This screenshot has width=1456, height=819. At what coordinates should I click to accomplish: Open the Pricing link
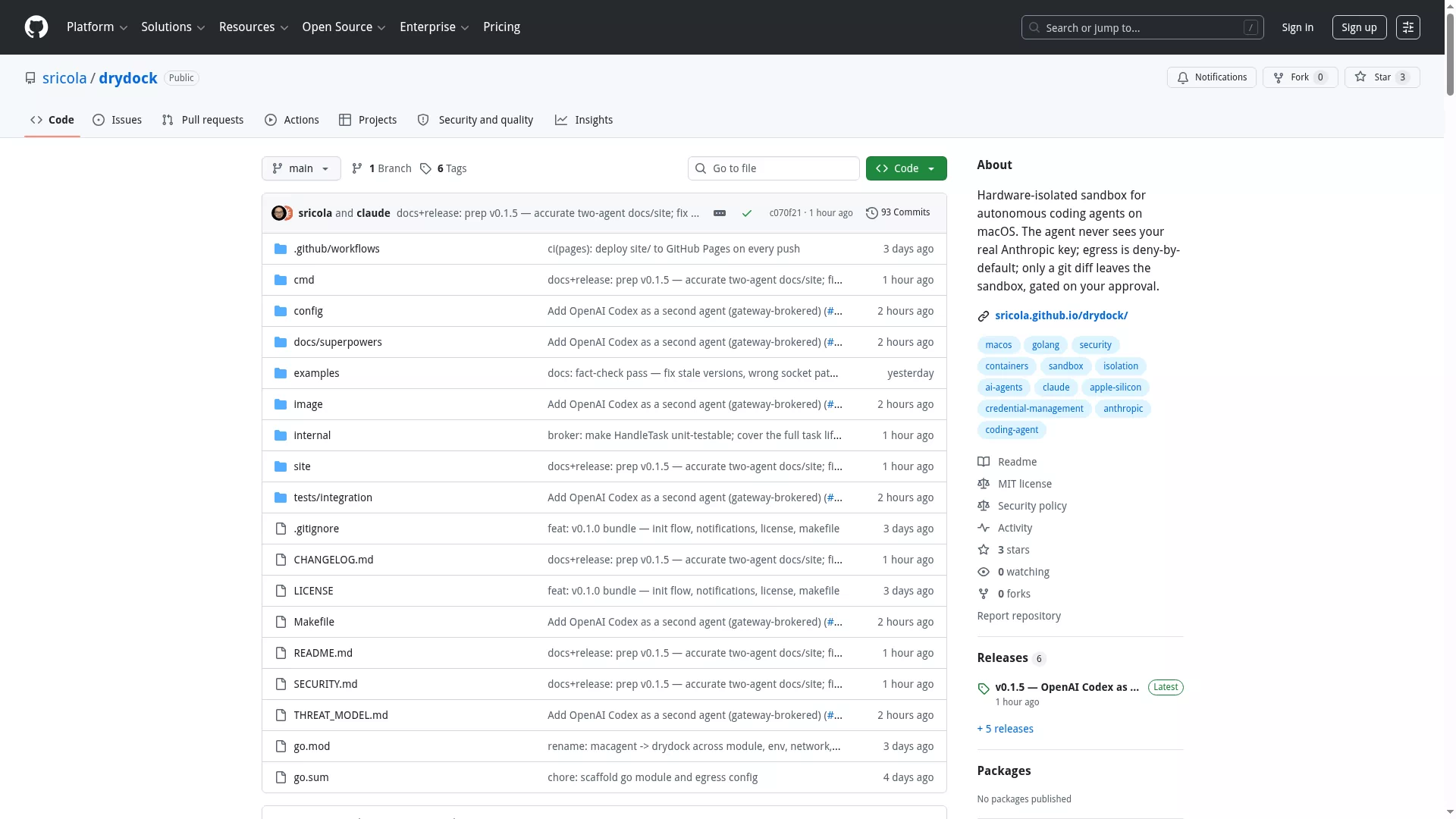tap(501, 27)
